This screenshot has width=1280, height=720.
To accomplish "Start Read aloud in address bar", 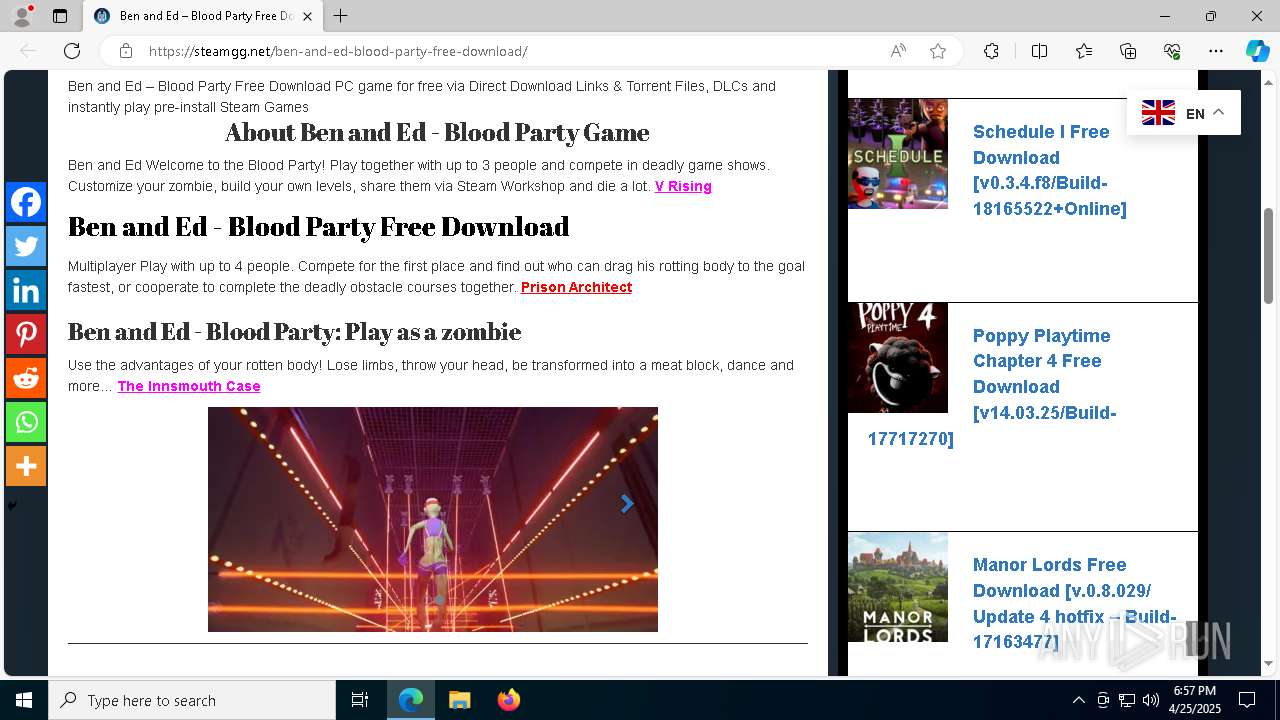I will tap(898, 51).
